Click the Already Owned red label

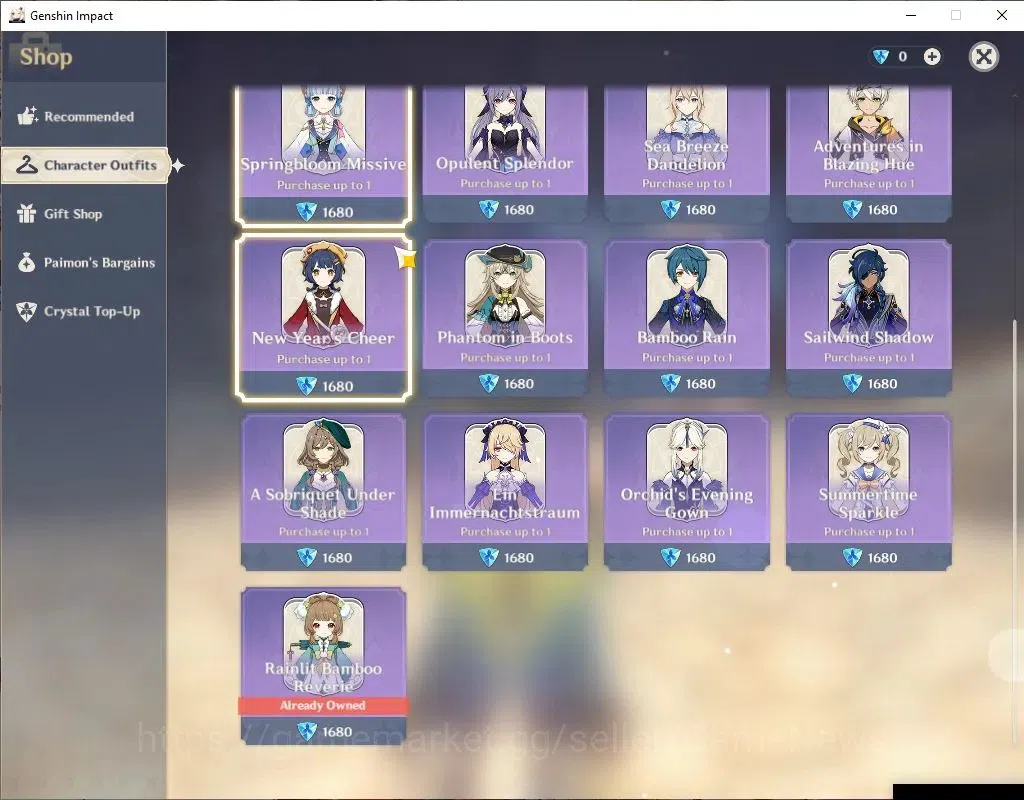tap(323, 706)
